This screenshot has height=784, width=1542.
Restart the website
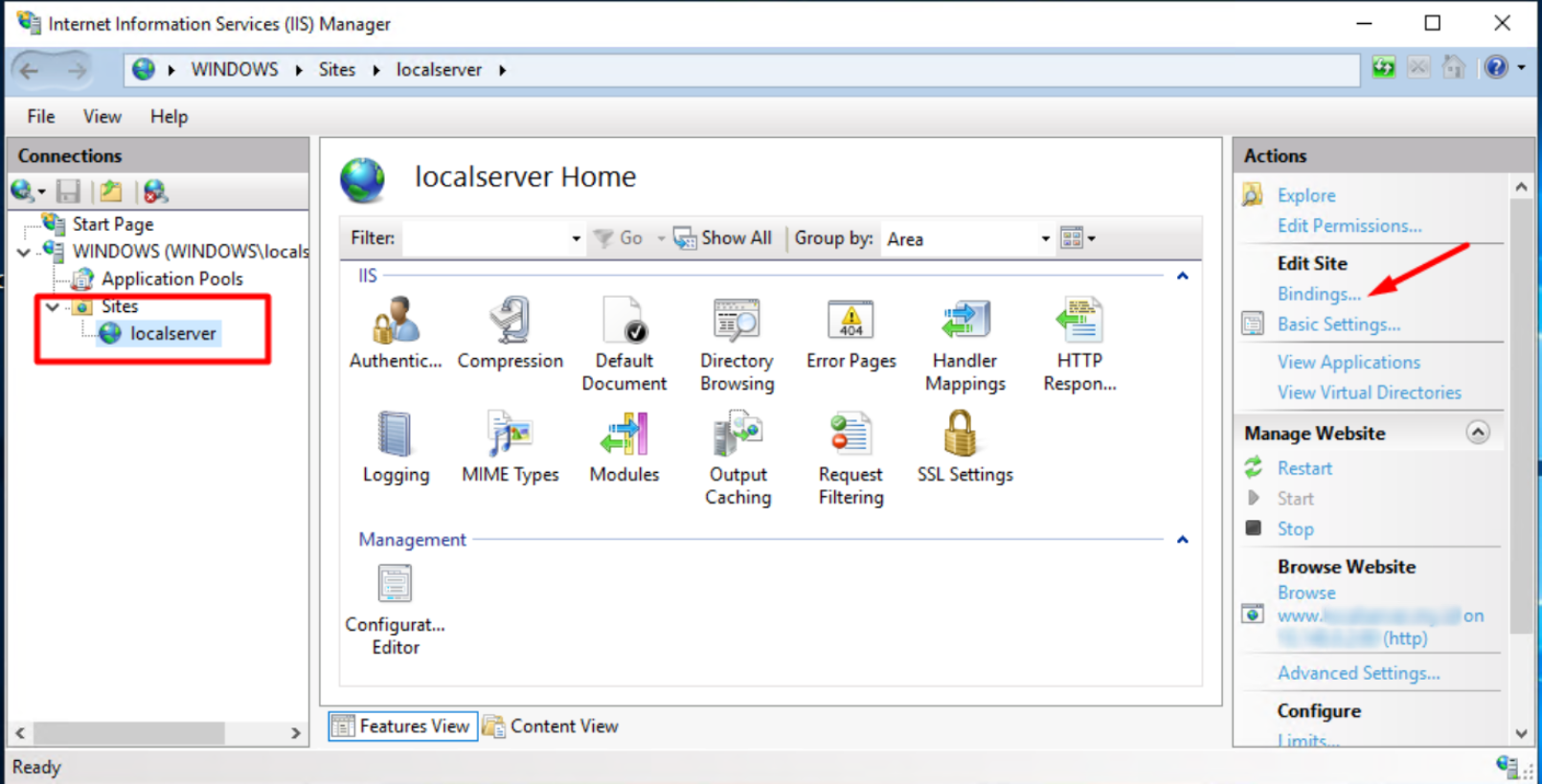coord(1304,468)
